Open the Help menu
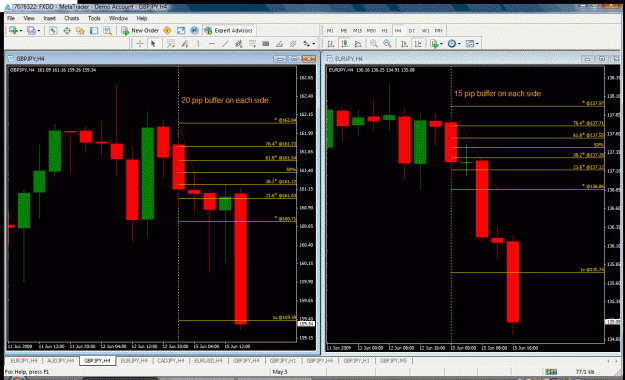 click(x=142, y=18)
